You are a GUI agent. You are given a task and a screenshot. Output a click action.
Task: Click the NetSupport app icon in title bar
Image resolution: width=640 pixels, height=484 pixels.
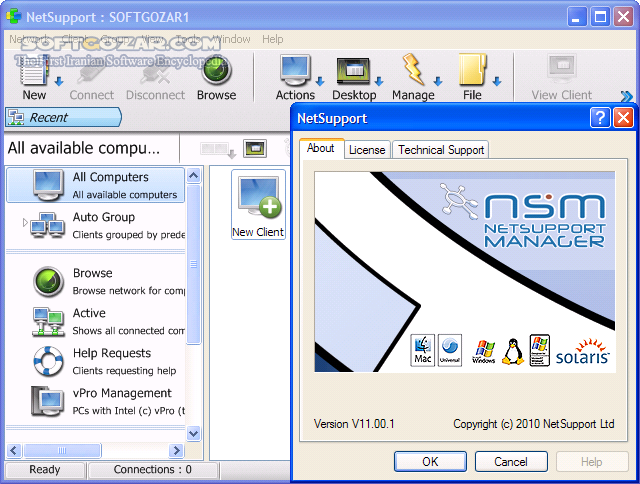click(13, 17)
